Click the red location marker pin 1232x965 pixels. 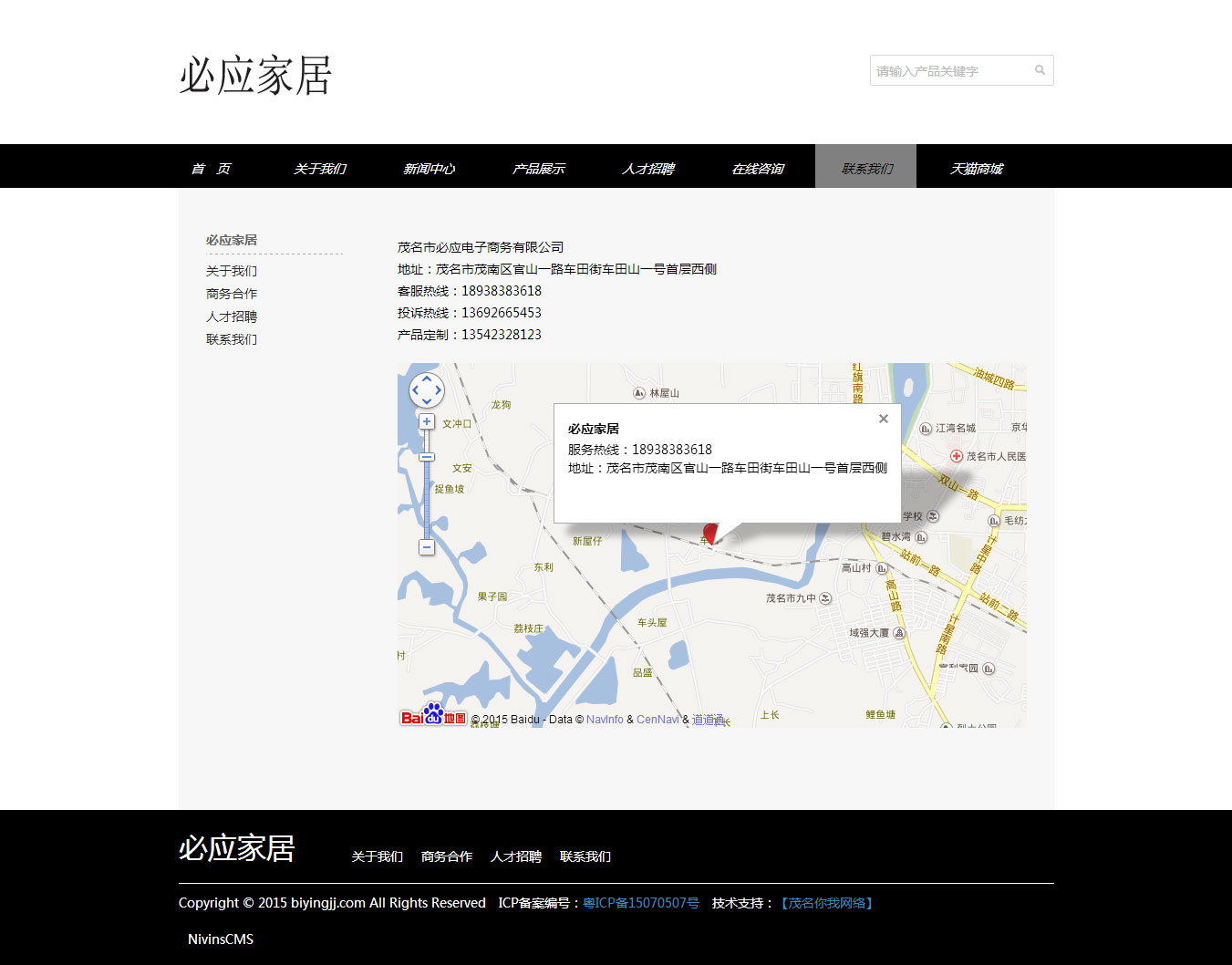coord(710,533)
